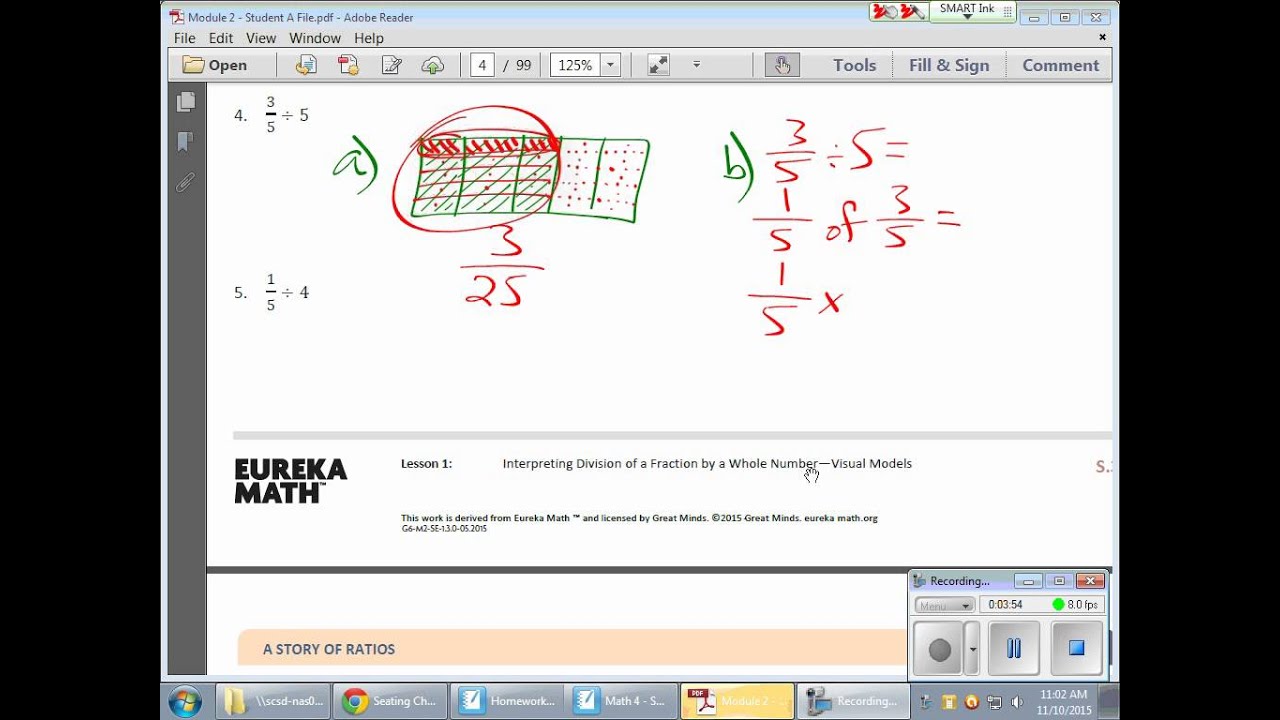Pause the screen recording
This screenshot has height=720, width=1280.
click(x=1014, y=648)
